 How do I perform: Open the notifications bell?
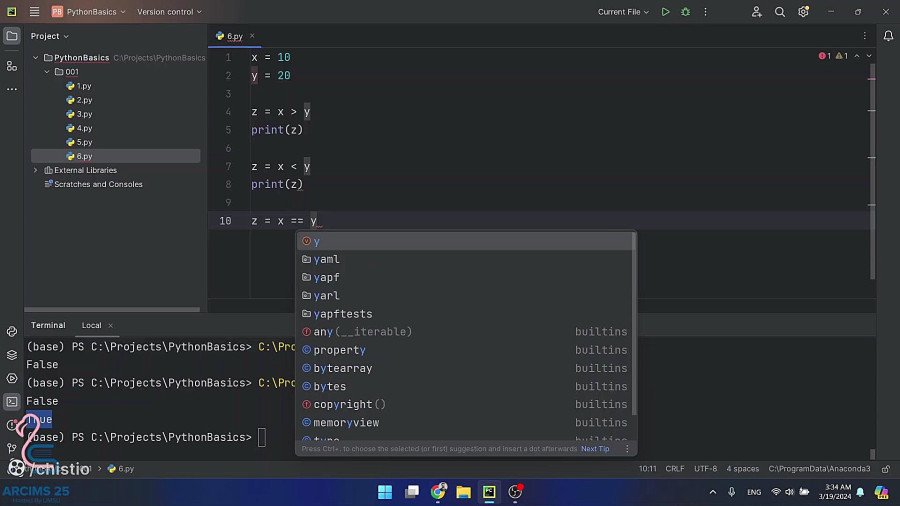point(888,36)
